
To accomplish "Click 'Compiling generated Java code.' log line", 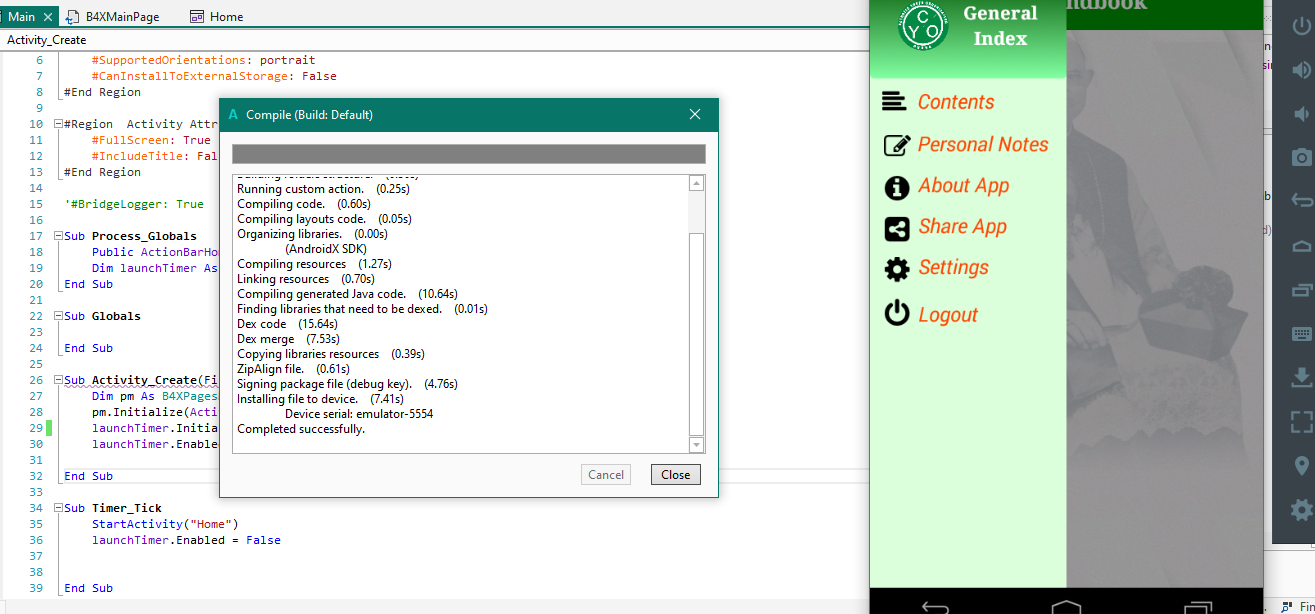I will coord(347,294).
